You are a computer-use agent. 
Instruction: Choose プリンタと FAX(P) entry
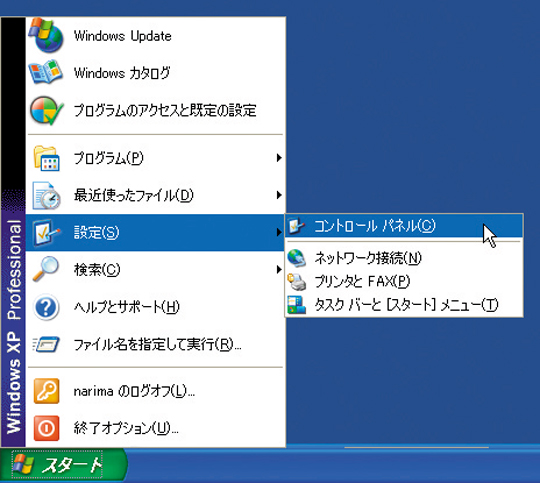[404, 281]
